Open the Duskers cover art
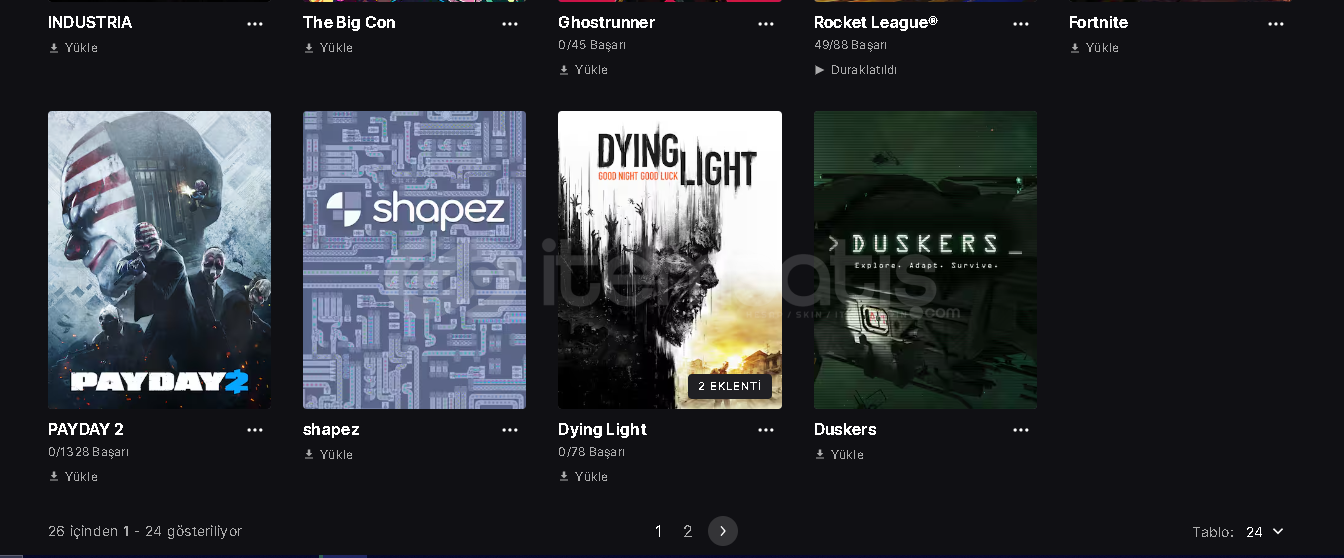The width and height of the screenshot is (1344, 558). point(925,260)
